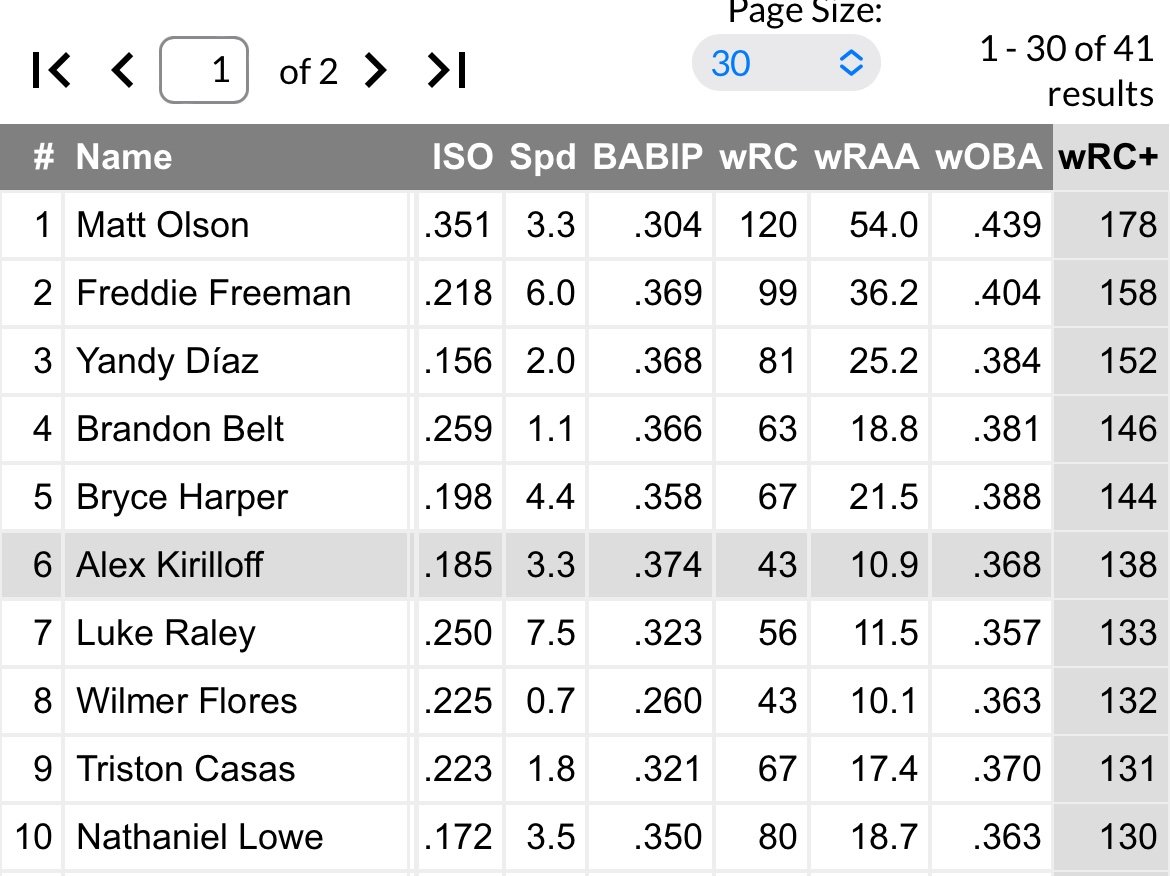Viewport: 1170px width, 876px height.
Task: Click the page number input box
Action: [x=203, y=70]
